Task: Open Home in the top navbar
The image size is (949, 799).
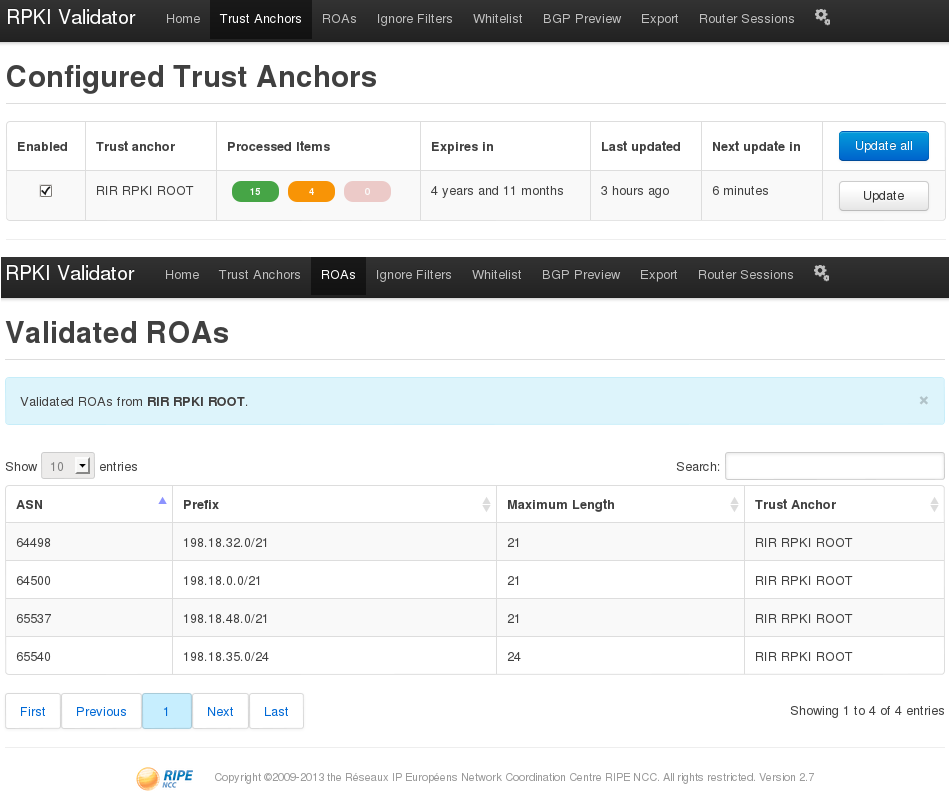Action: (x=183, y=19)
